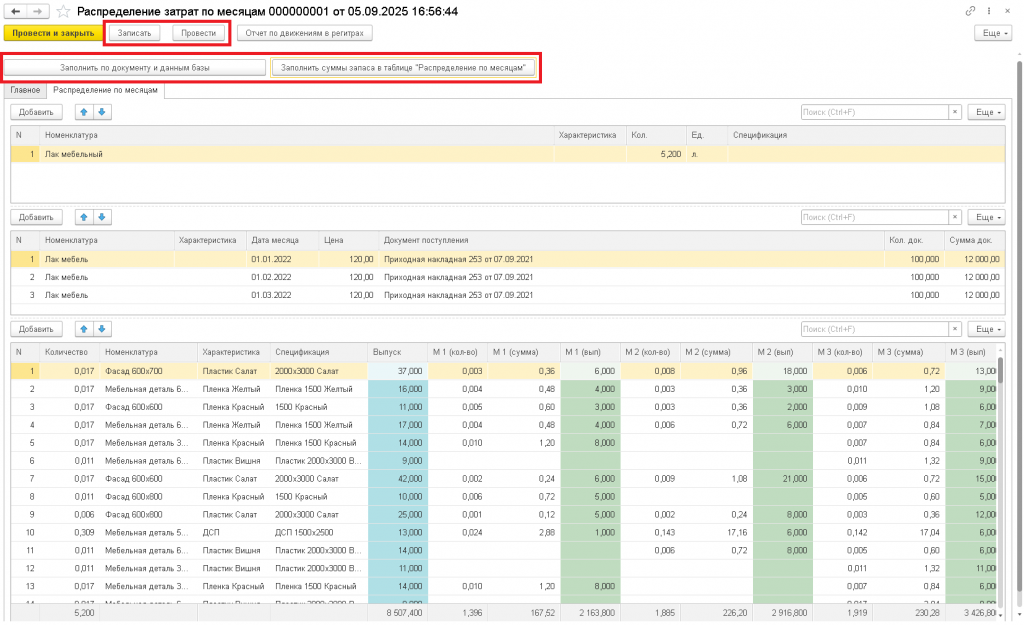This screenshot has height=625, width=1024.
Task: Move row up in top table
Action: tap(84, 112)
